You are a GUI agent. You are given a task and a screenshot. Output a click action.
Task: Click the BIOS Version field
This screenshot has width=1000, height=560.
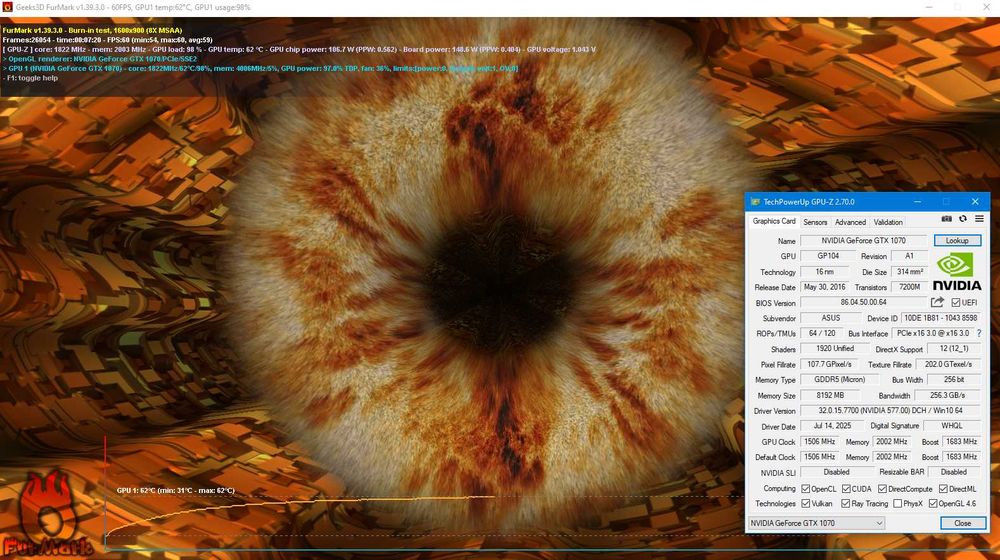tap(864, 302)
